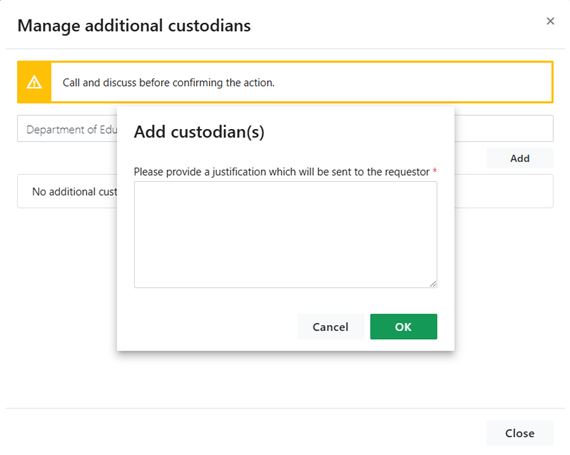Click the yellow block of the warning banner
This screenshot has width=570, height=455.
(34, 82)
